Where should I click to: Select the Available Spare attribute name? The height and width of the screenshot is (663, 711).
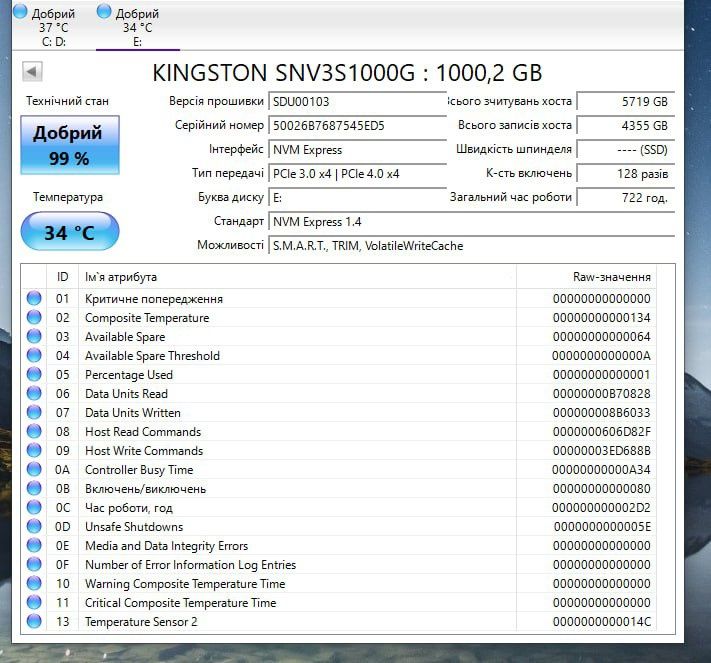coord(125,337)
